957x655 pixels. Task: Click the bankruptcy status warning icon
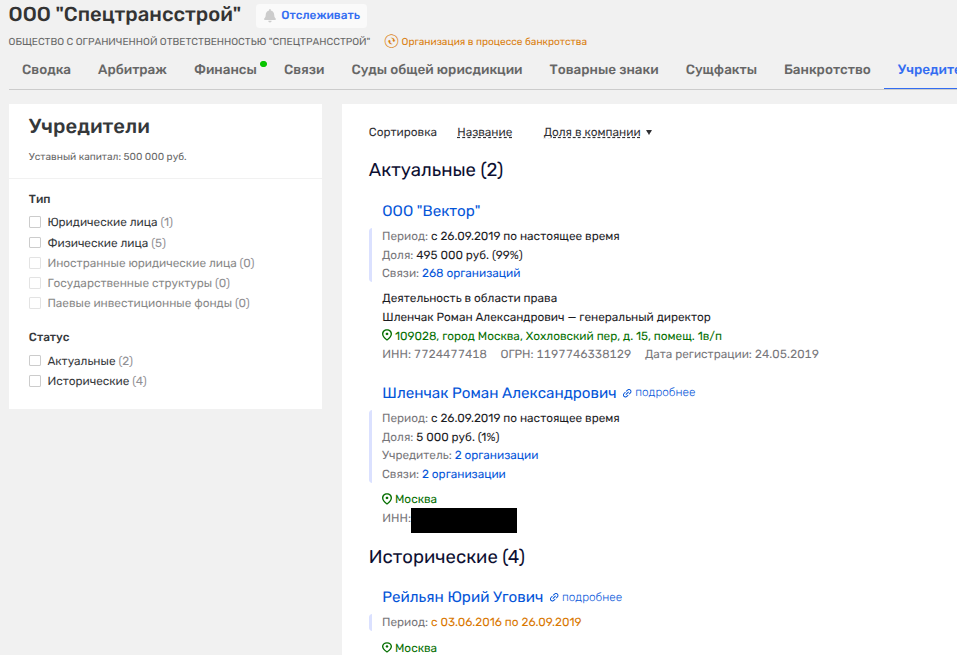click(391, 42)
